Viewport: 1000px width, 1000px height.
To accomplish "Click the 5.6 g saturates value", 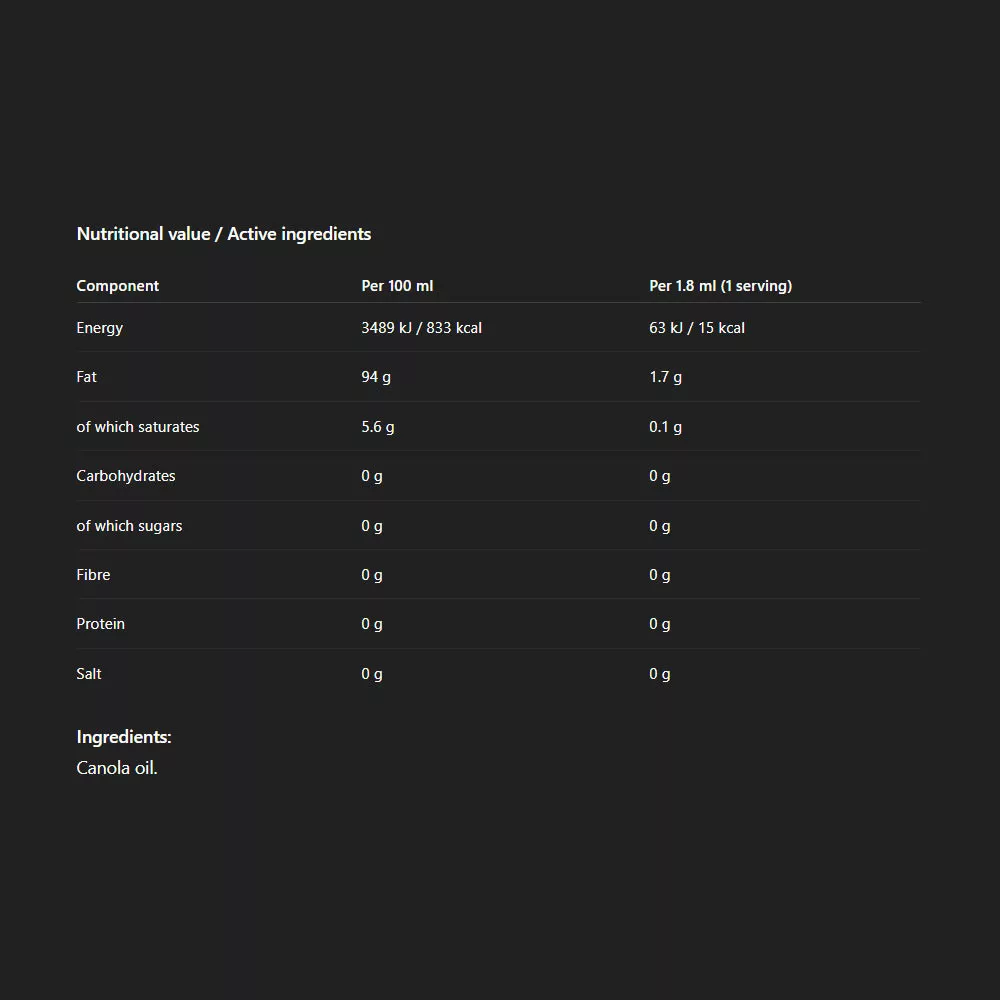I will pyautogui.click(x=377, y=427).
